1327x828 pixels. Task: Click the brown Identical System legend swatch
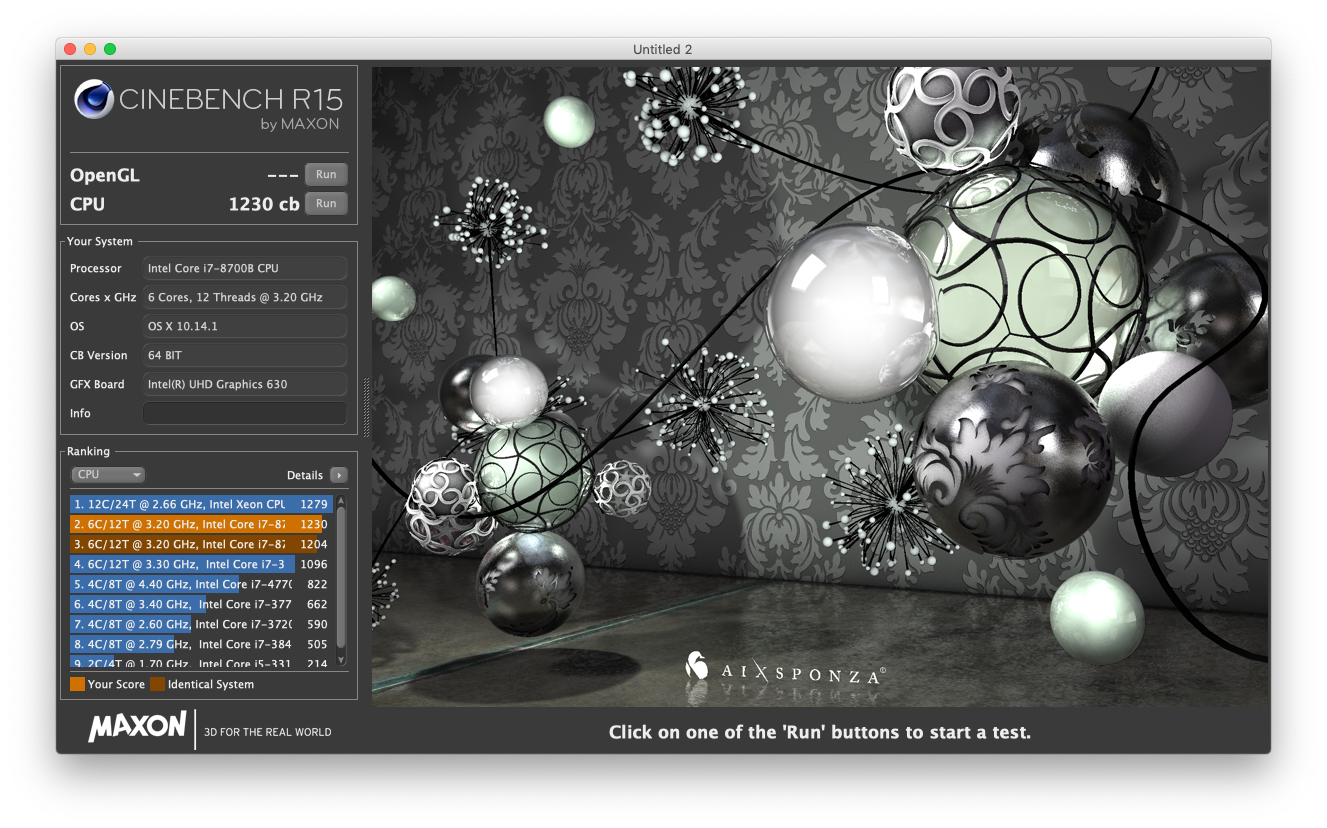click(x=157, y=684)
